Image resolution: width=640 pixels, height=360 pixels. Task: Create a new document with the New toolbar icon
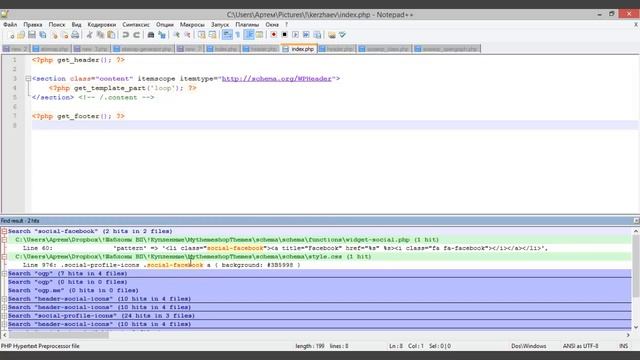tap(11, 35)
